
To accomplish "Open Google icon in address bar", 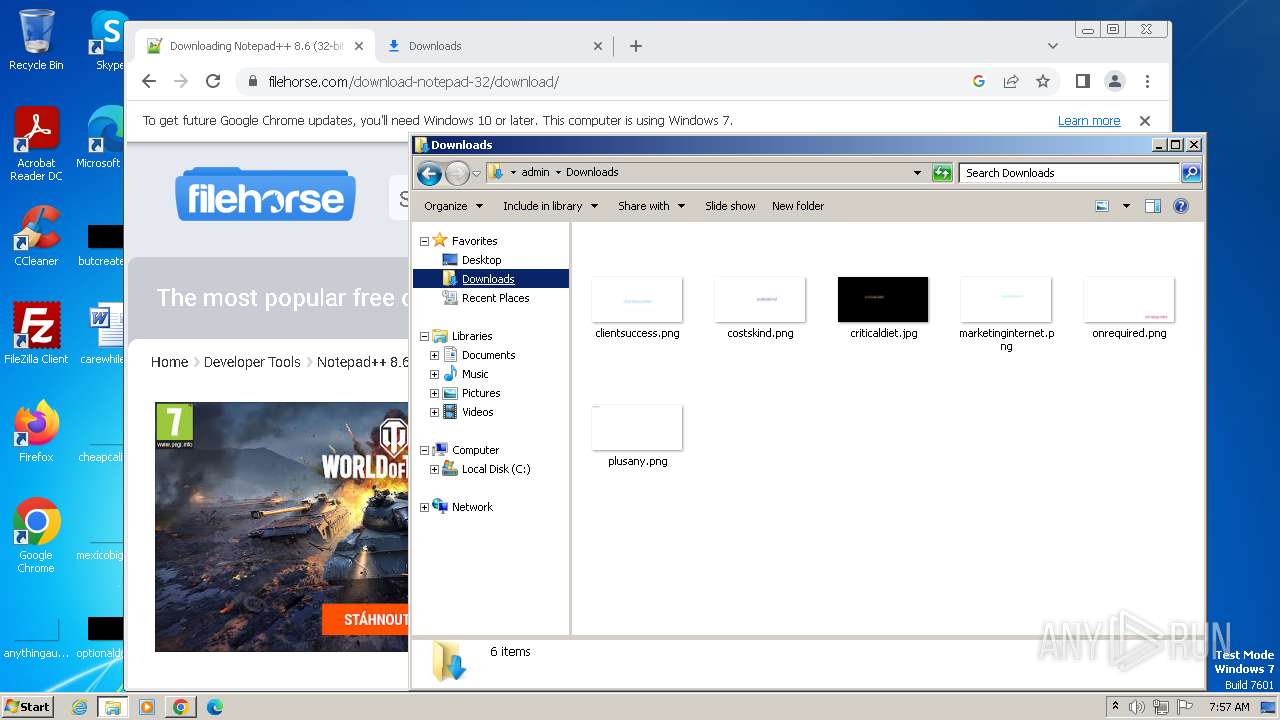I will point(979,81).
